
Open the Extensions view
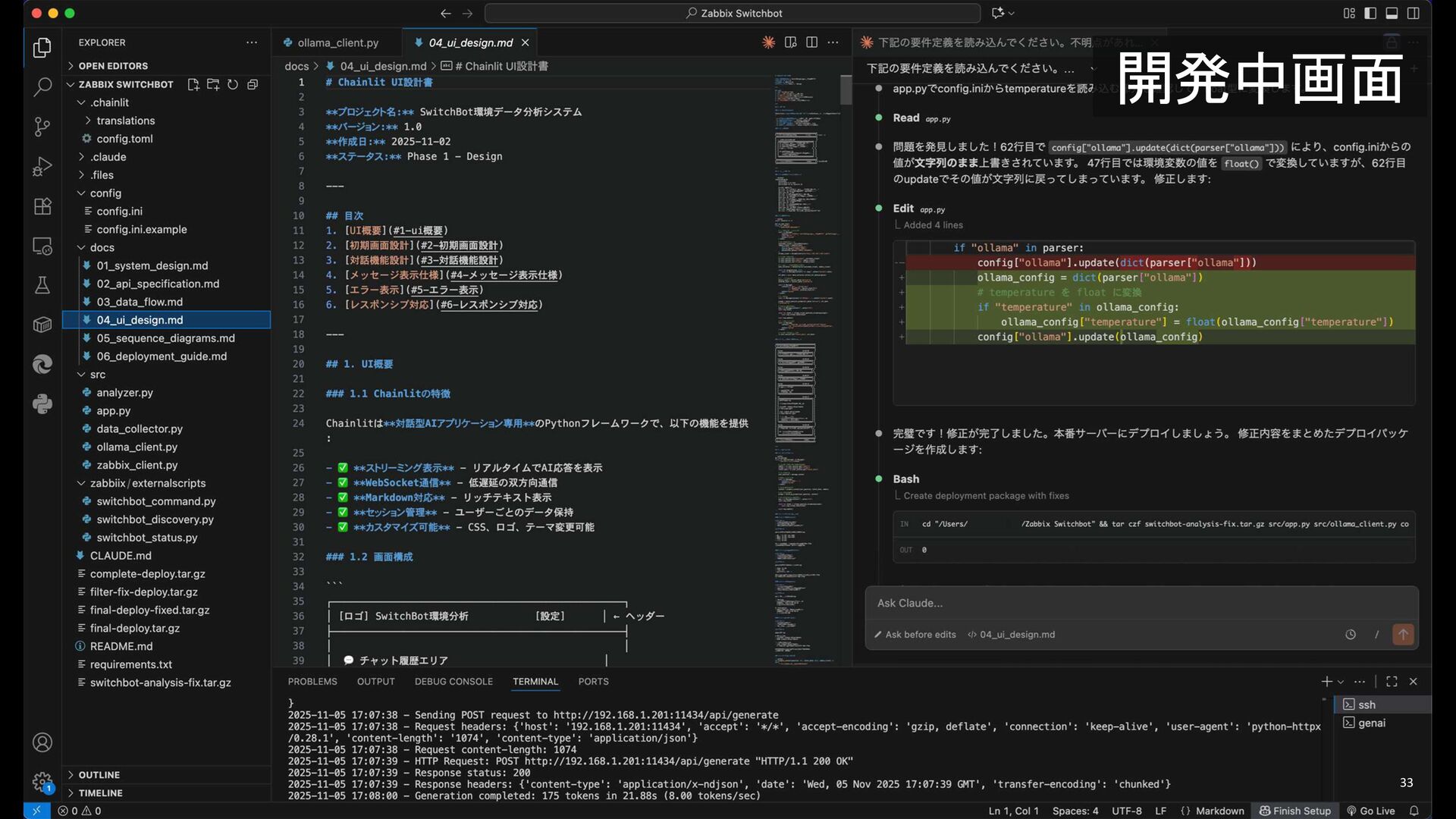tap(42, 206)
